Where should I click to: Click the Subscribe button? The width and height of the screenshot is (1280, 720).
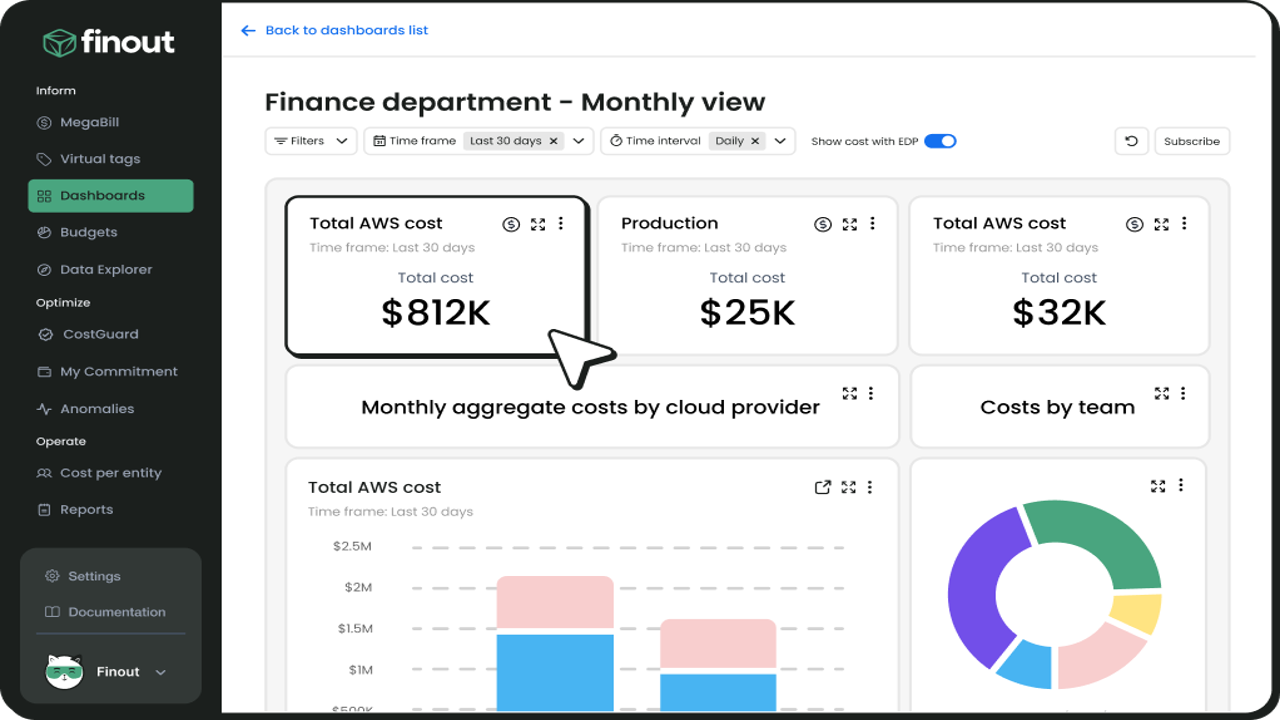1192,141
